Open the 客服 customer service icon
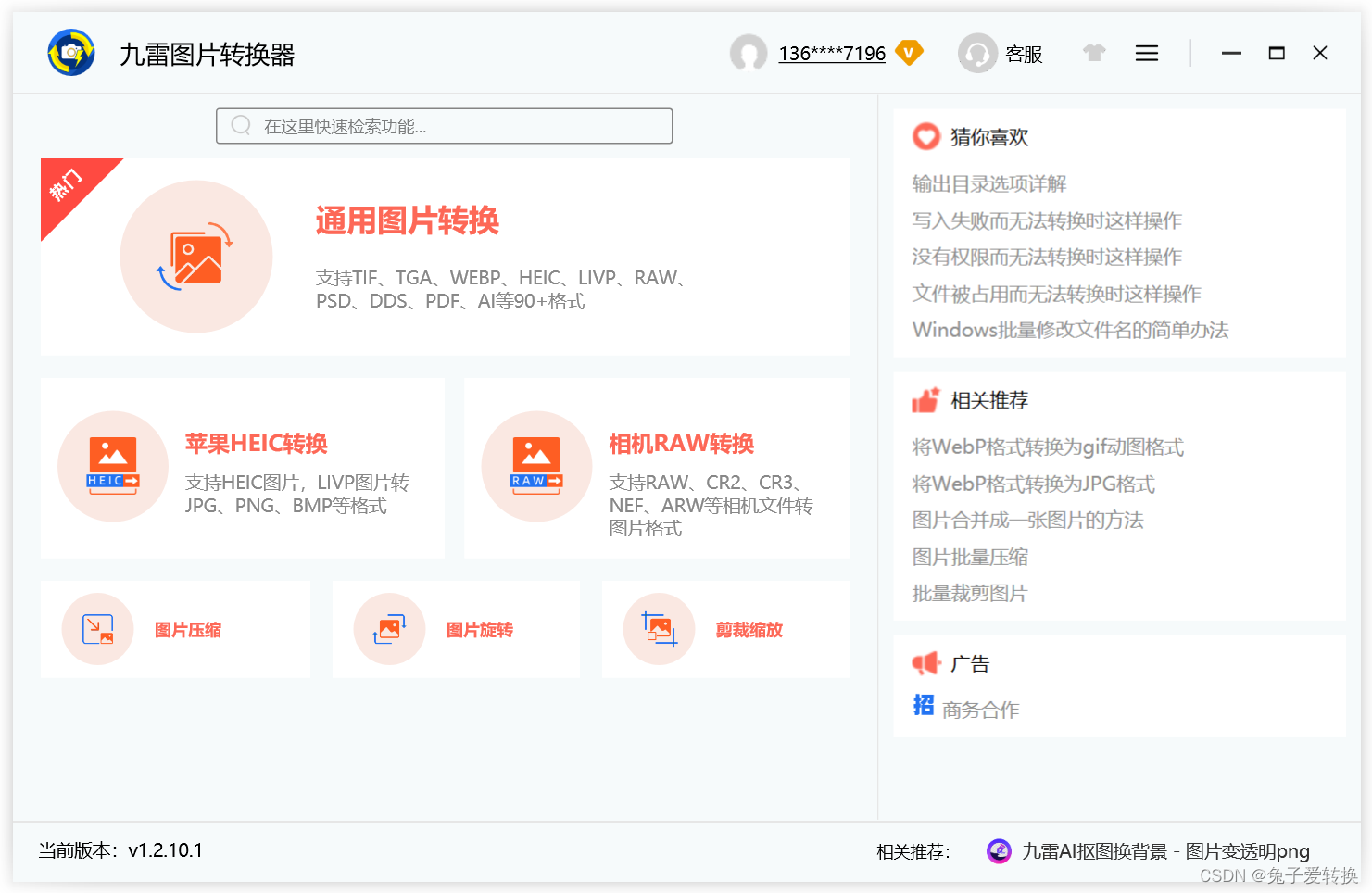 [977, 53]
